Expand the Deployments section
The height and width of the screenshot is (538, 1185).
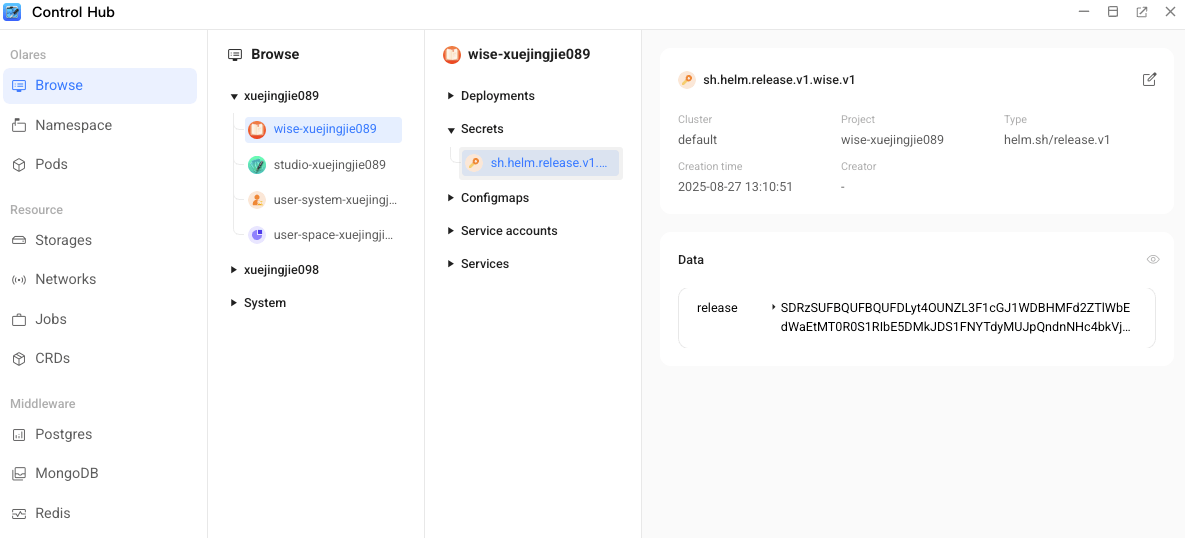click(x=451, y=97)
